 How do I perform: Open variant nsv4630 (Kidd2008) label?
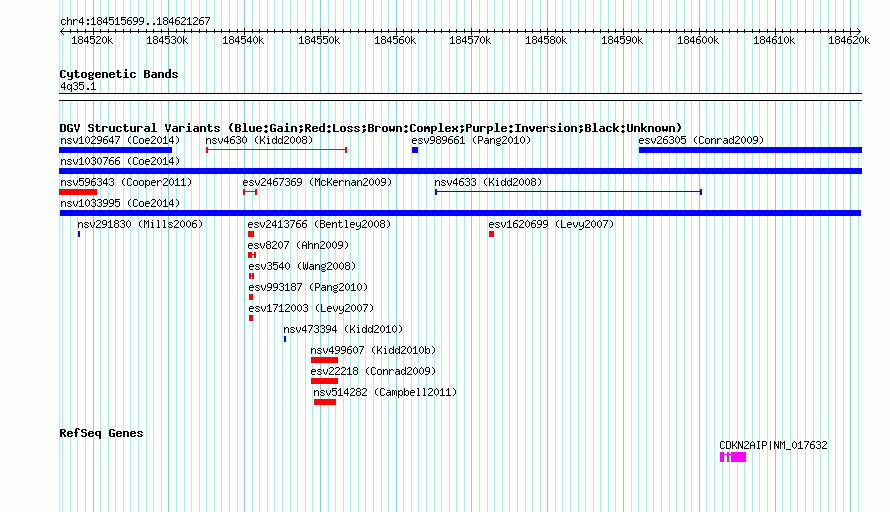click(259, 140)
